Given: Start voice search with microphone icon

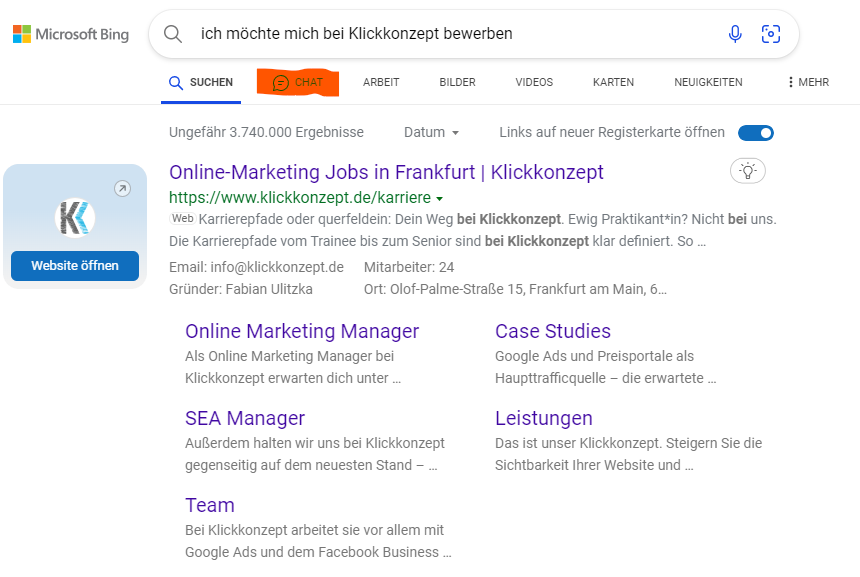Looking at the screenshot, I should [735, 34].
